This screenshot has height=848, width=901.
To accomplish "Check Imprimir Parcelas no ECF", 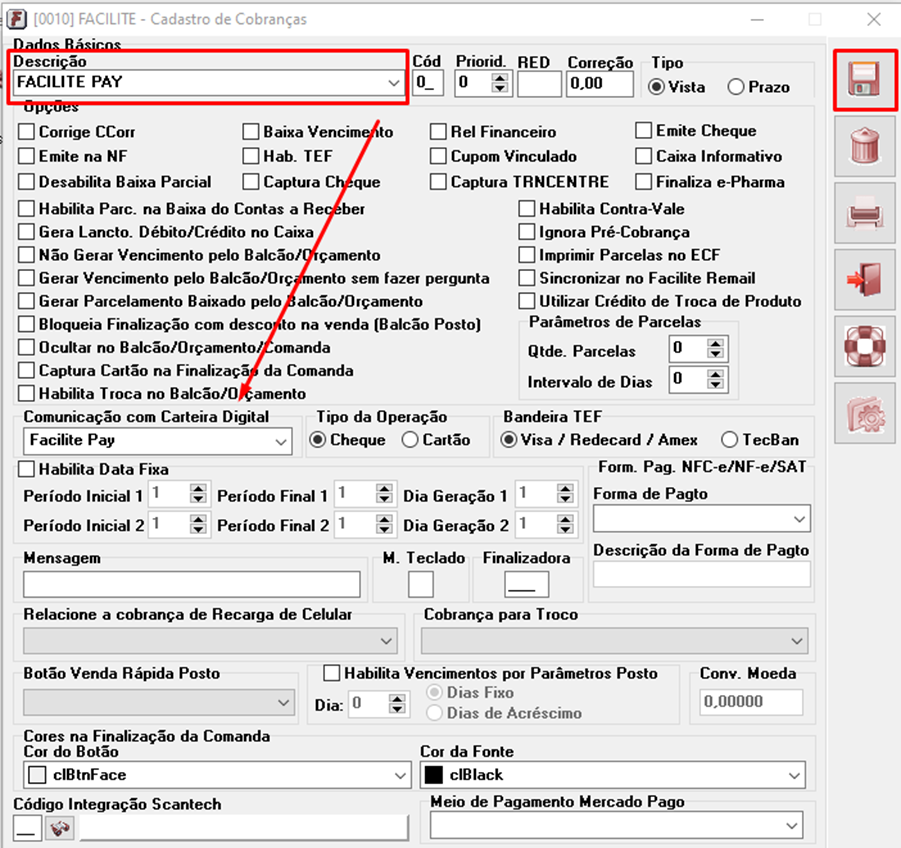I will point(526,255).
